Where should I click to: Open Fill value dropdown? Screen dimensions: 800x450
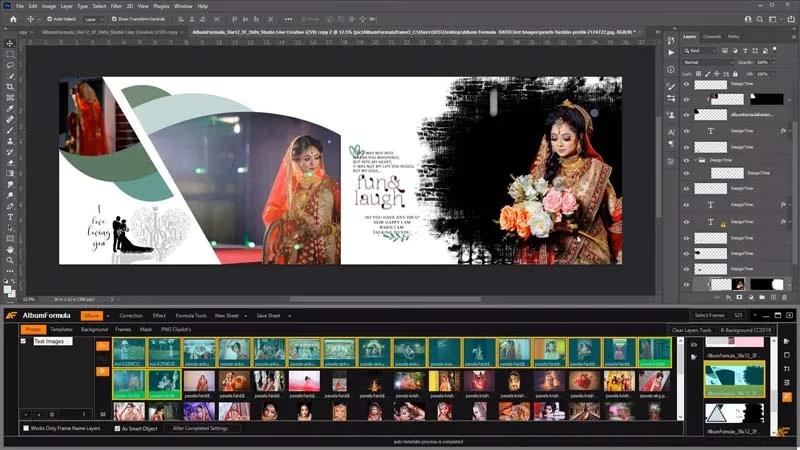click(x=773, y=74)
